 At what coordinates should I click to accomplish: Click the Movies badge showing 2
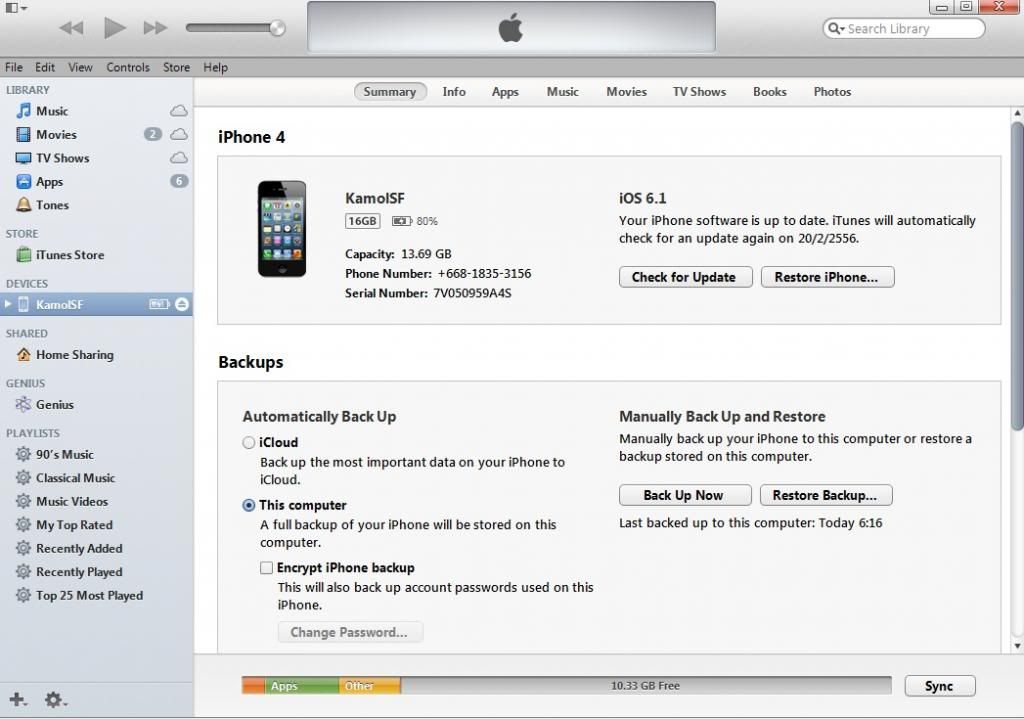tap(153, 135)
